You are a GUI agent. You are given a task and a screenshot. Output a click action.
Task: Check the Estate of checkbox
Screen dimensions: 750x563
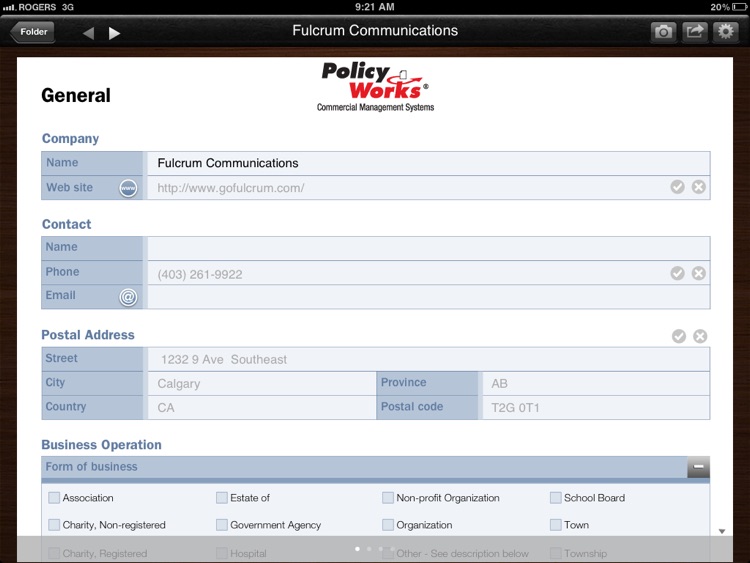[x=221, y=498]
